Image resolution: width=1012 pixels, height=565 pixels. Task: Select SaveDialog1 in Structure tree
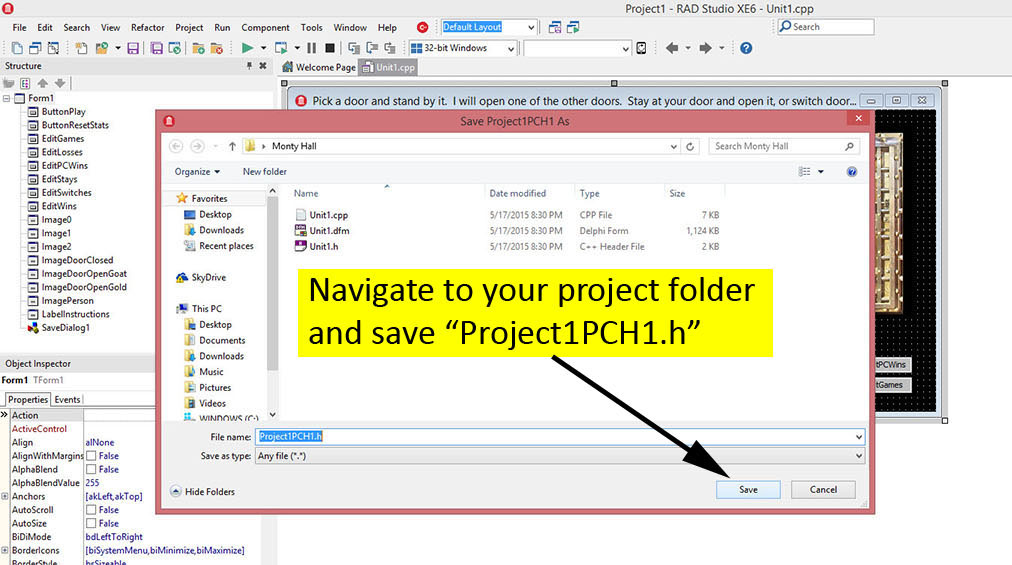click(65, 328)
